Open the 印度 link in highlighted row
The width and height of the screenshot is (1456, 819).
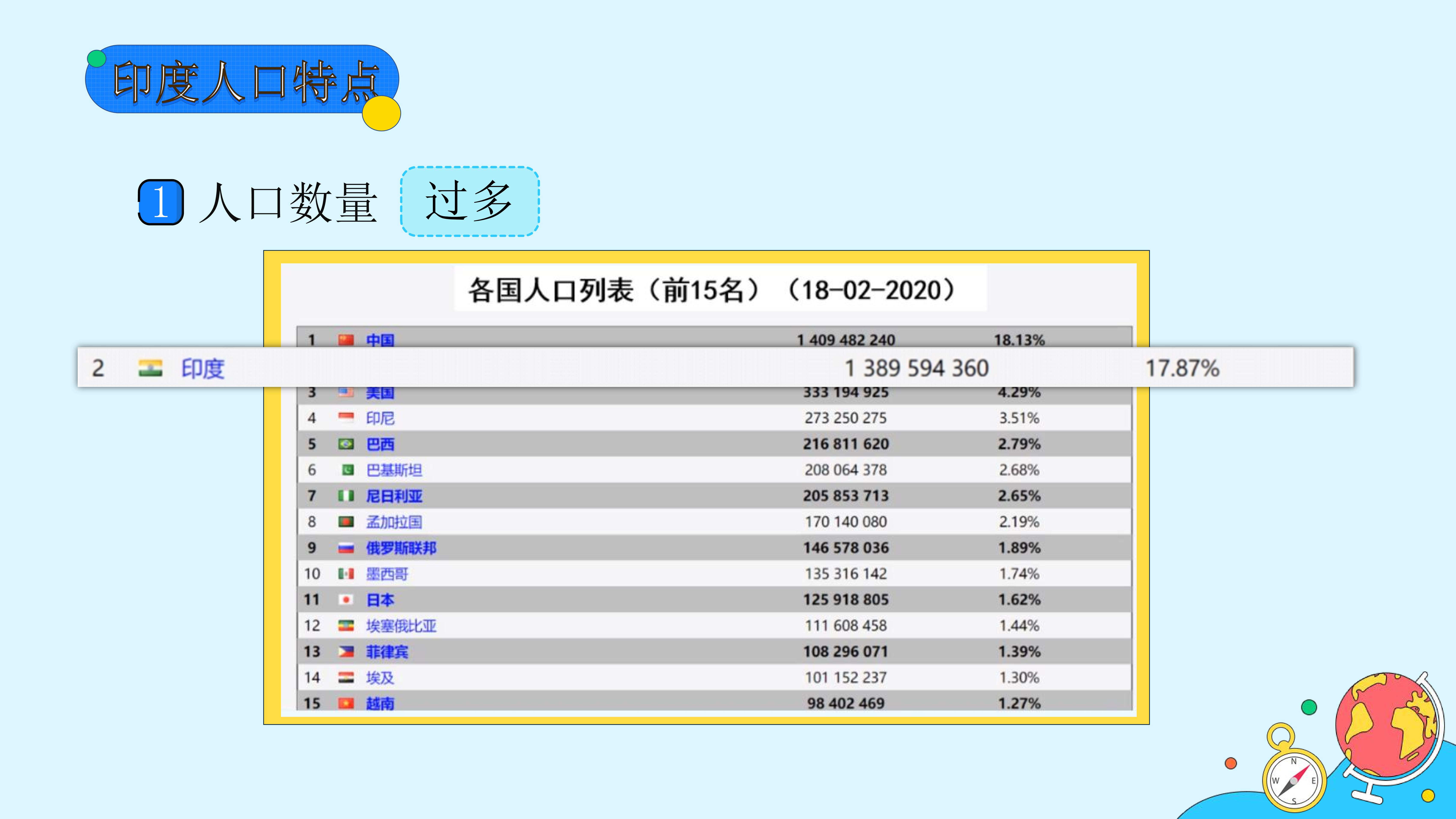tap(203, 368)
